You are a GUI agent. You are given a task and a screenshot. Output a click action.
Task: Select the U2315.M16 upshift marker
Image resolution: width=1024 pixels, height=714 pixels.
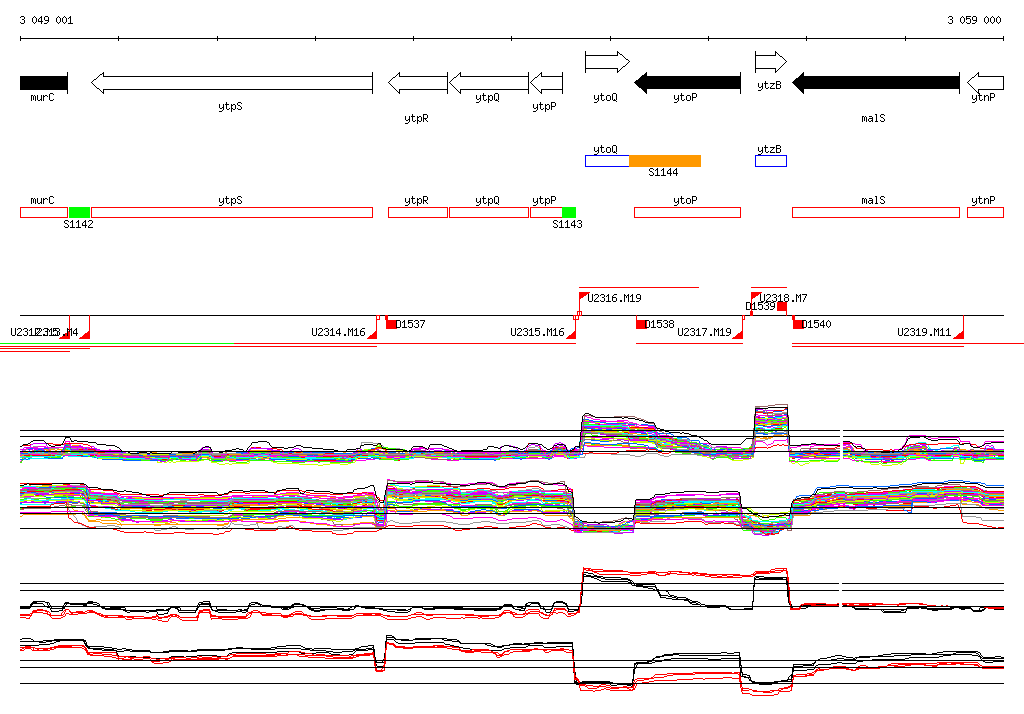point(571,334)
